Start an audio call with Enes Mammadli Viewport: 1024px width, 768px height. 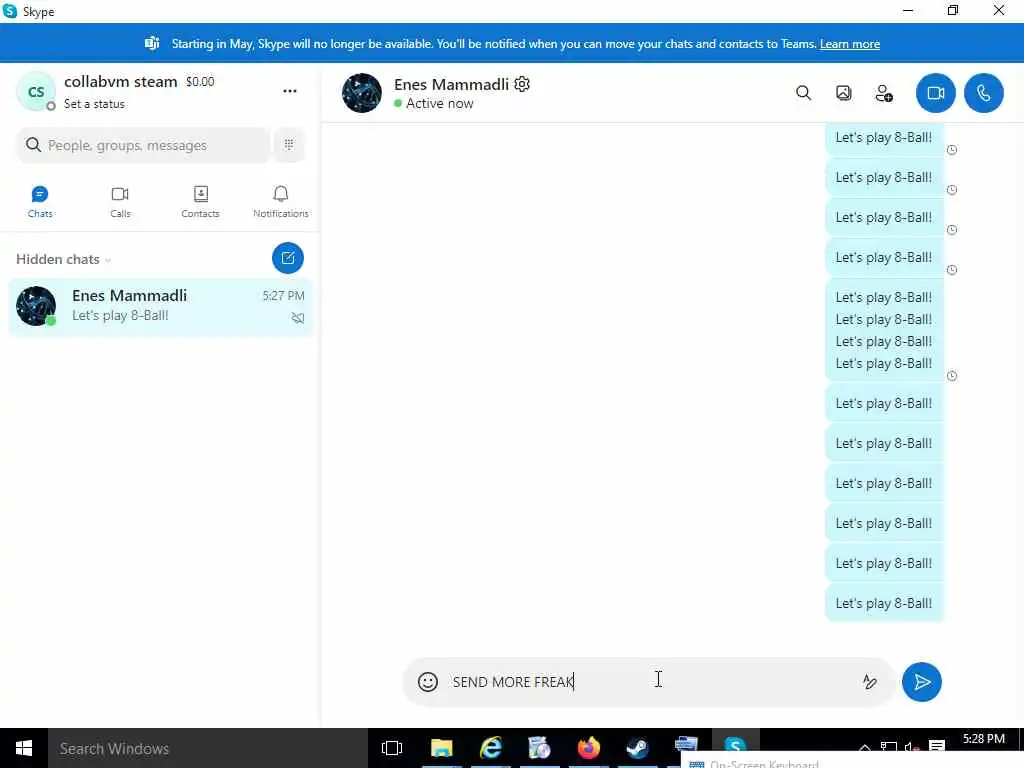[x=984, y=93]
